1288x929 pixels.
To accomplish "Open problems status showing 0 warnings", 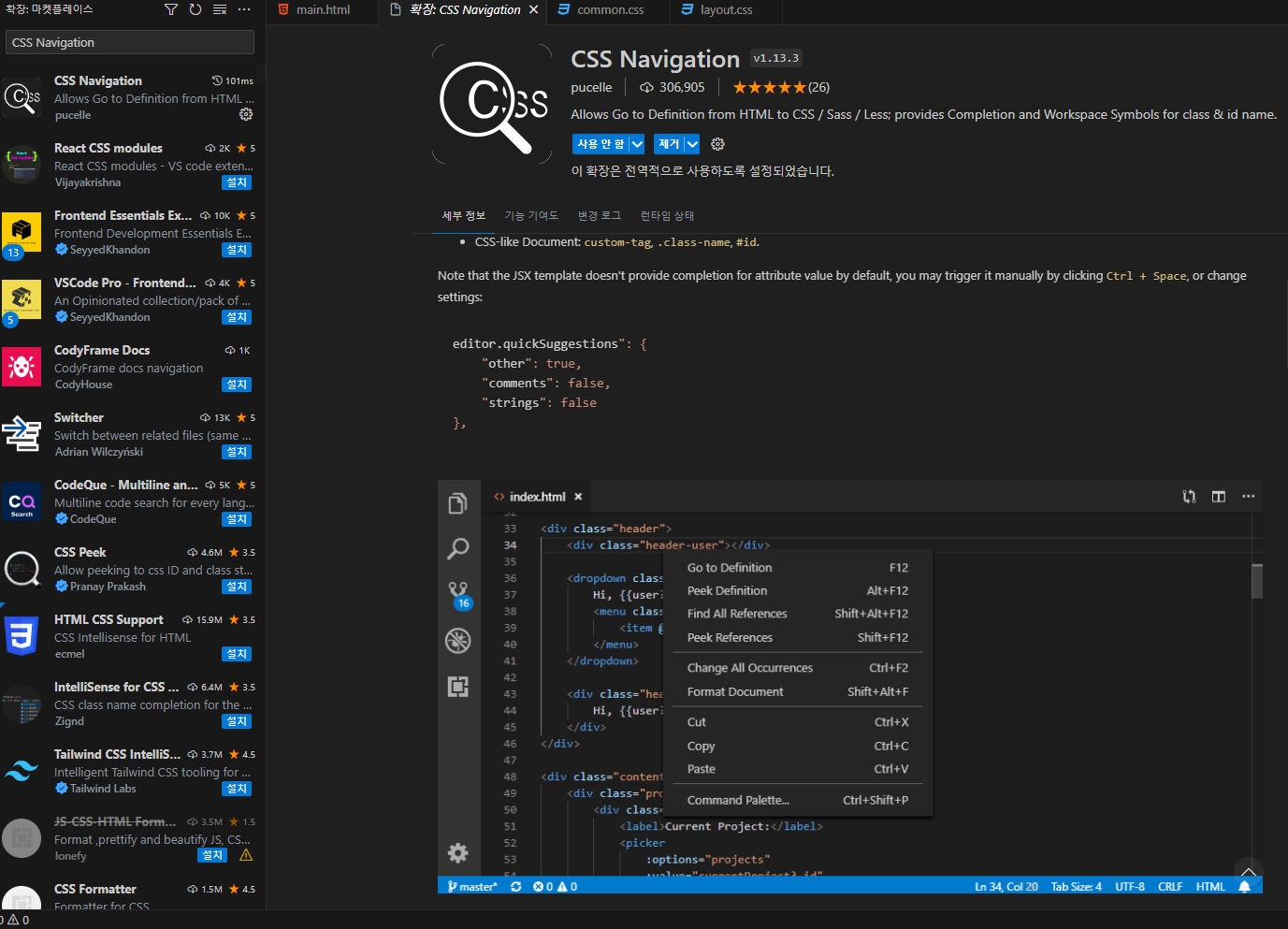I will click(18, 921).
